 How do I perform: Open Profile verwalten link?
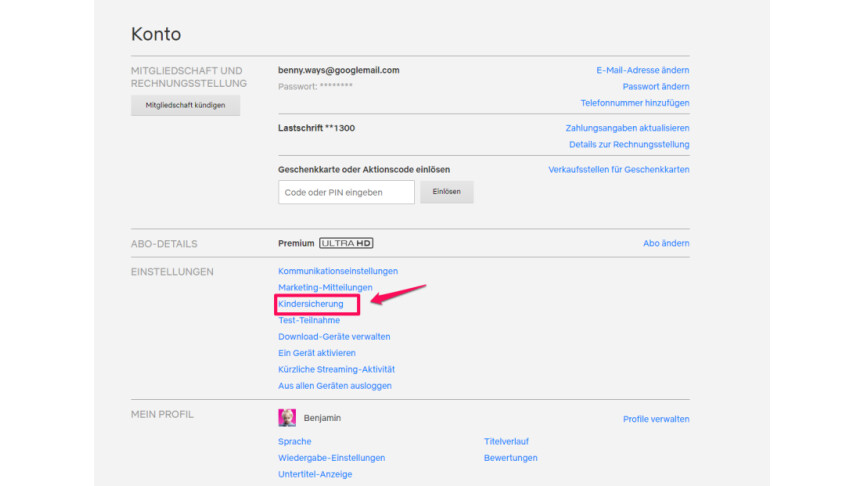click(655, 419)
